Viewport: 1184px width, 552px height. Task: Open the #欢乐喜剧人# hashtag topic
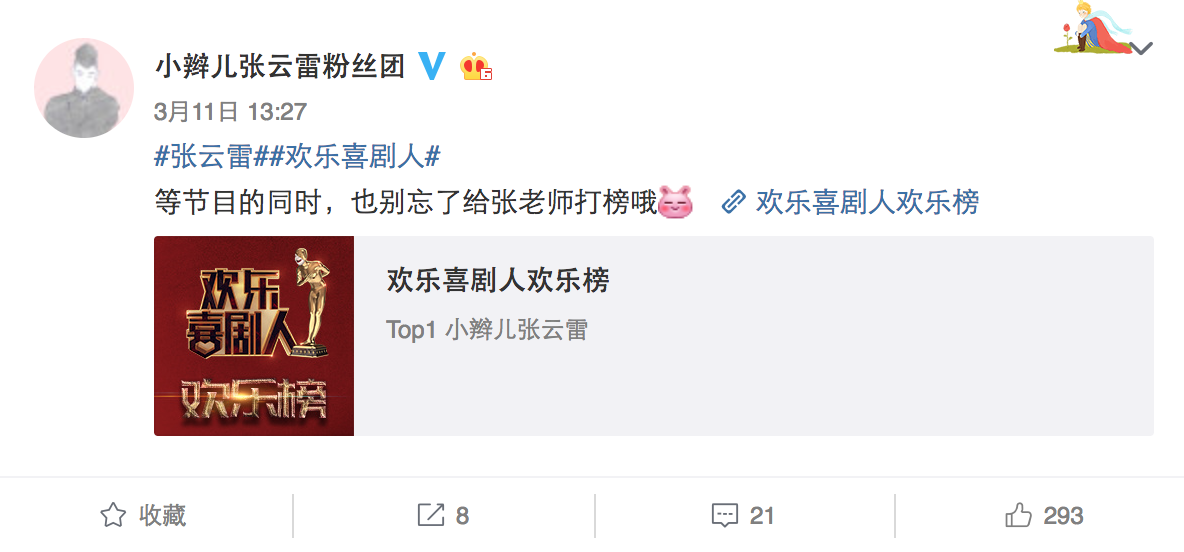(x=347, y=158)
